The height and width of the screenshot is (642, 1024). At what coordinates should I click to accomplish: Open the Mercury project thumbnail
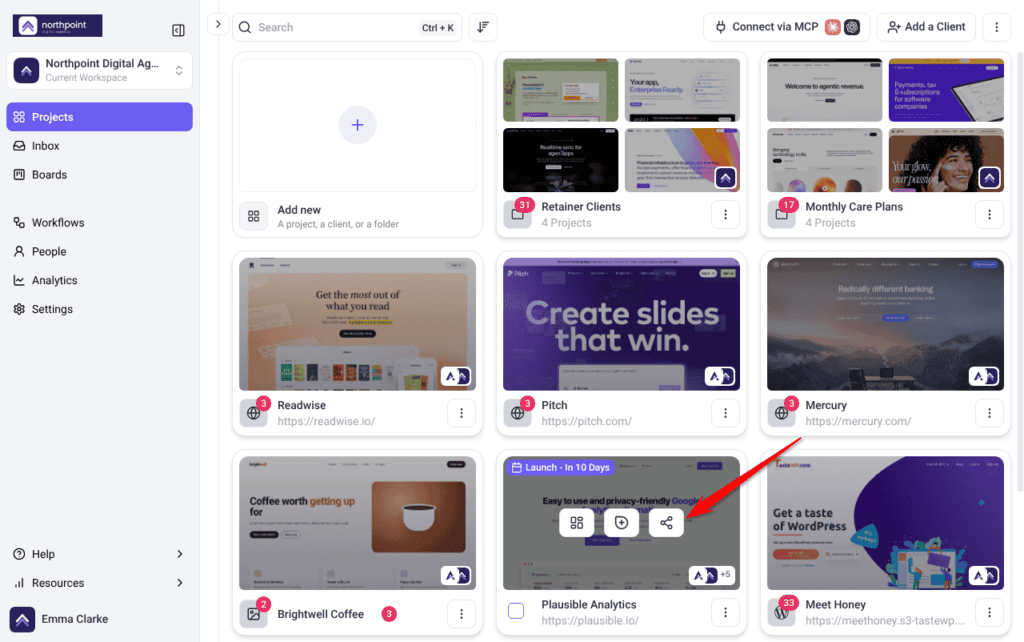coord(885,324)
